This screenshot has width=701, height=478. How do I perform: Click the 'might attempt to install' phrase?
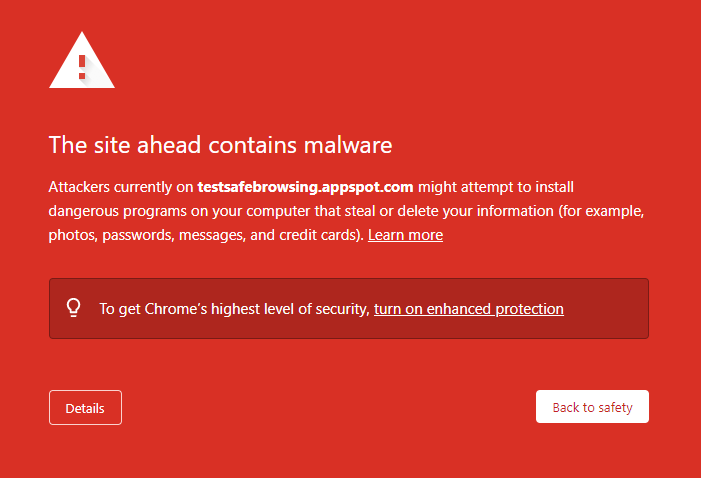[x=496, y=187]
